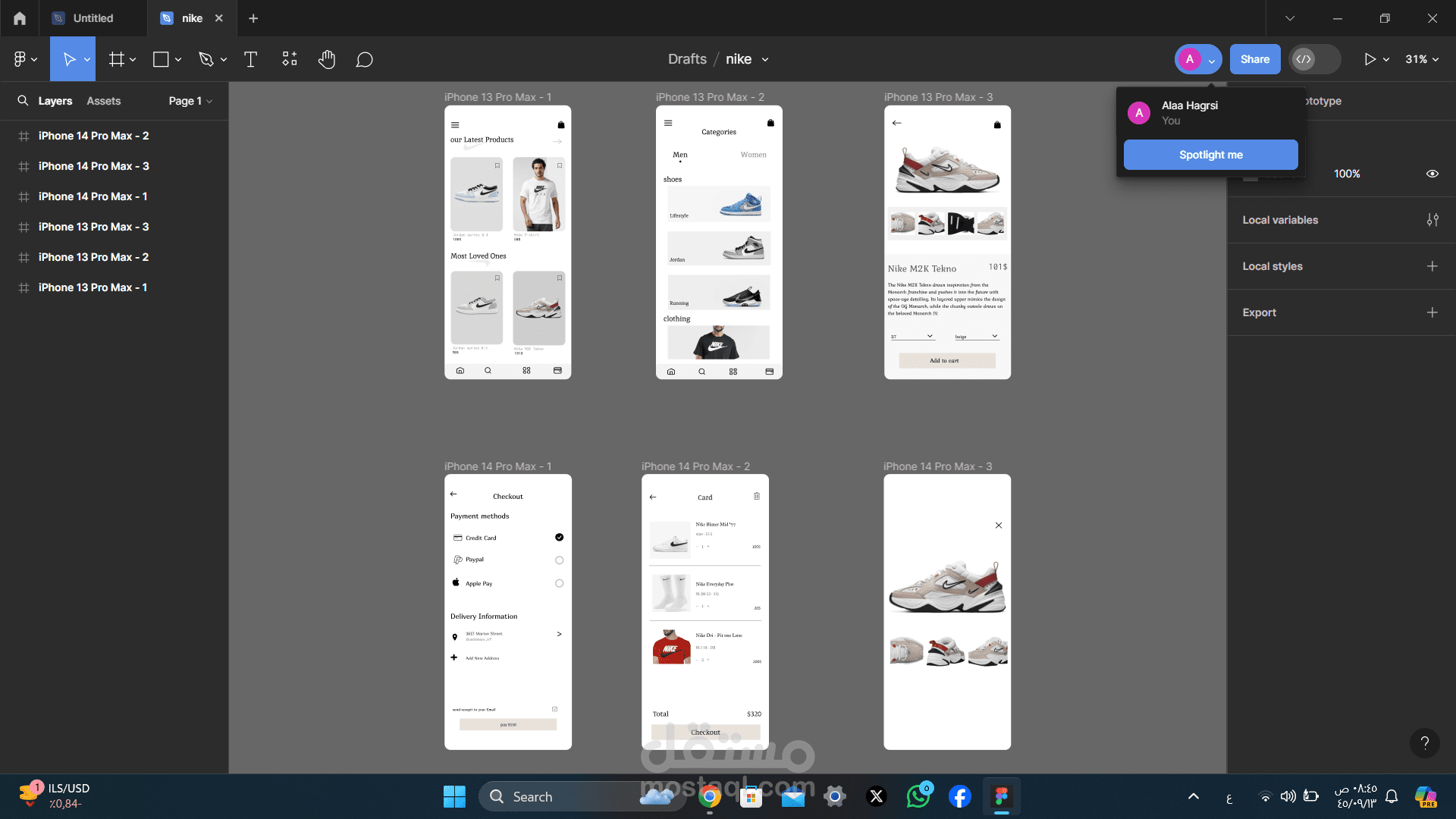This screenshot has width=1456, height=819.
Task: Open the Assets tab
Action: (103, 101)
